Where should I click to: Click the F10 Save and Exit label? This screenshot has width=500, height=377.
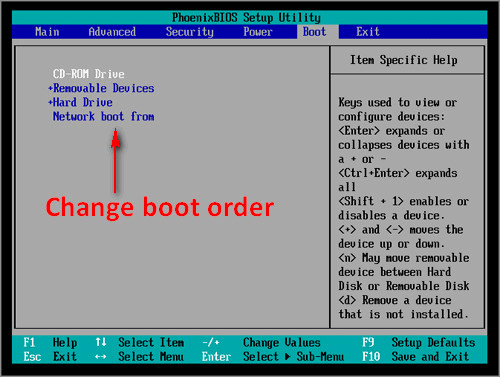tap(415, 357)
